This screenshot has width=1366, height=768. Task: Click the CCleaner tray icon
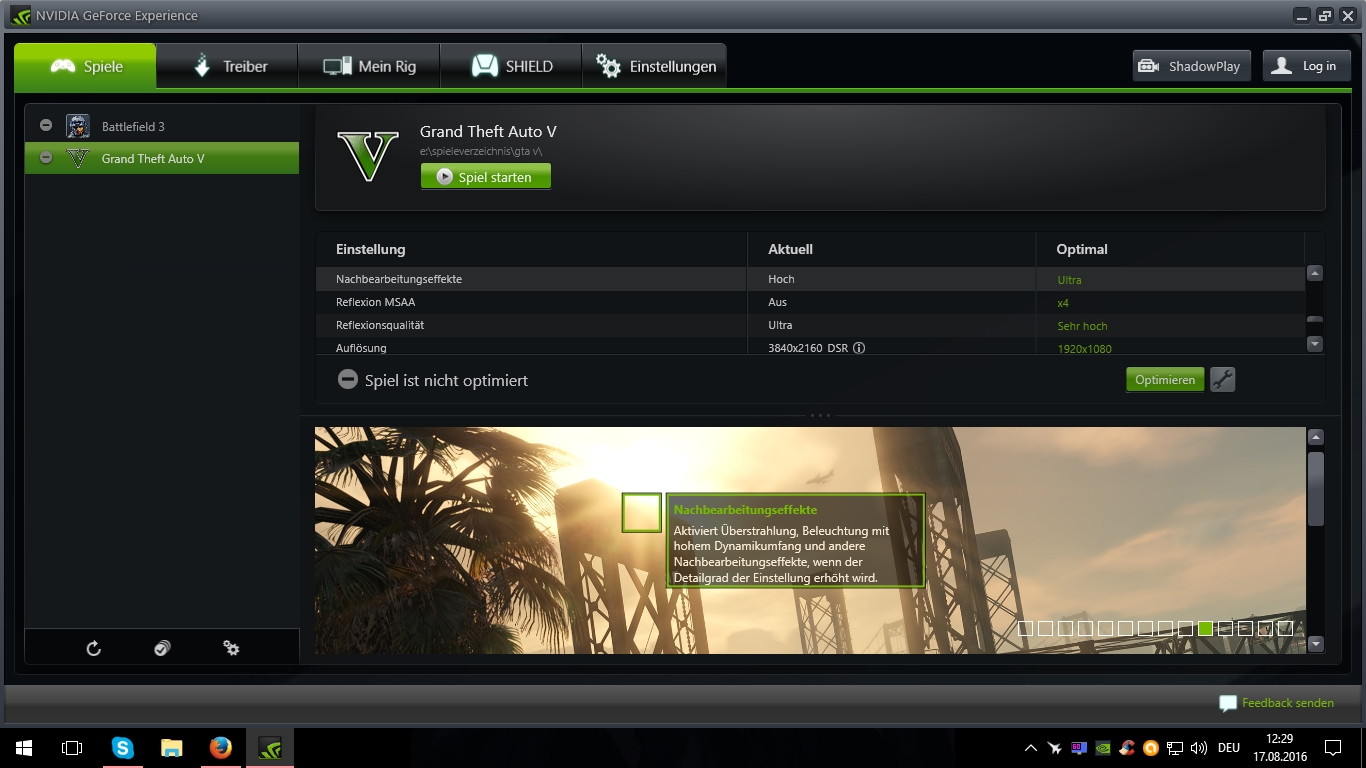click(1127, 748)
